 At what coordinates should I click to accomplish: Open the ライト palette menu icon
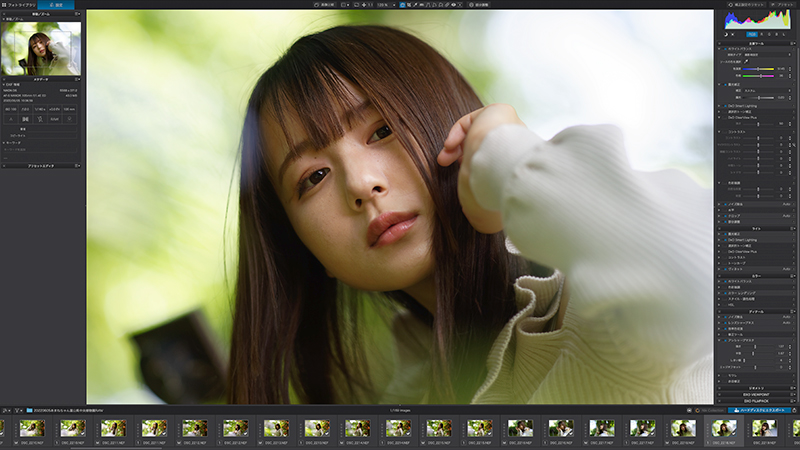792,228
